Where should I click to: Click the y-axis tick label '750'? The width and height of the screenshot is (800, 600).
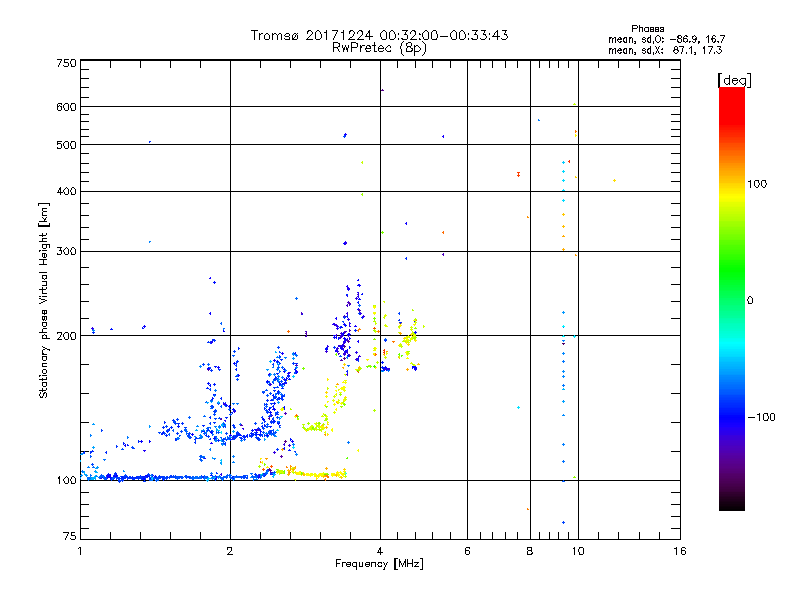coord(67,63)
